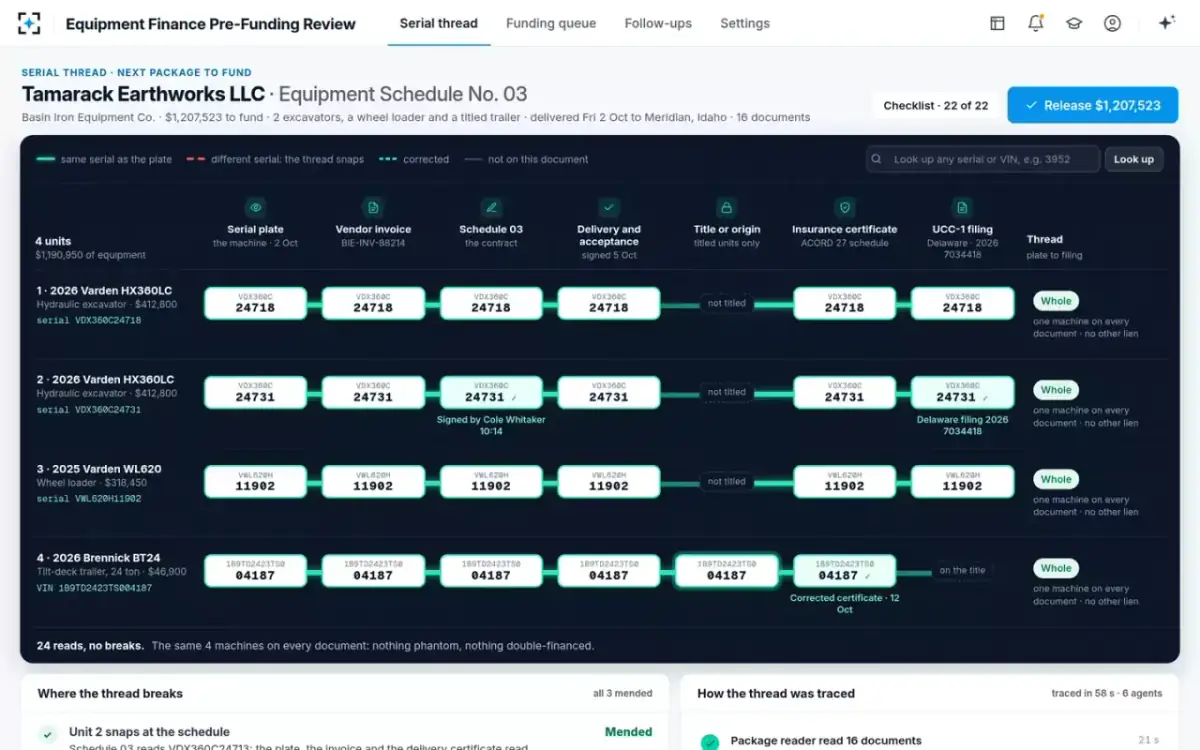
Task: Open the Funding queue tab
Action: pyautogui.click(x=551, y=23)
